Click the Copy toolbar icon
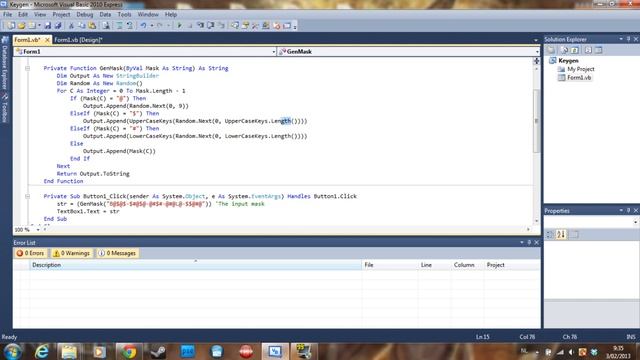The width and height of the screenshot is (640, 360). (x=82, y=26)
